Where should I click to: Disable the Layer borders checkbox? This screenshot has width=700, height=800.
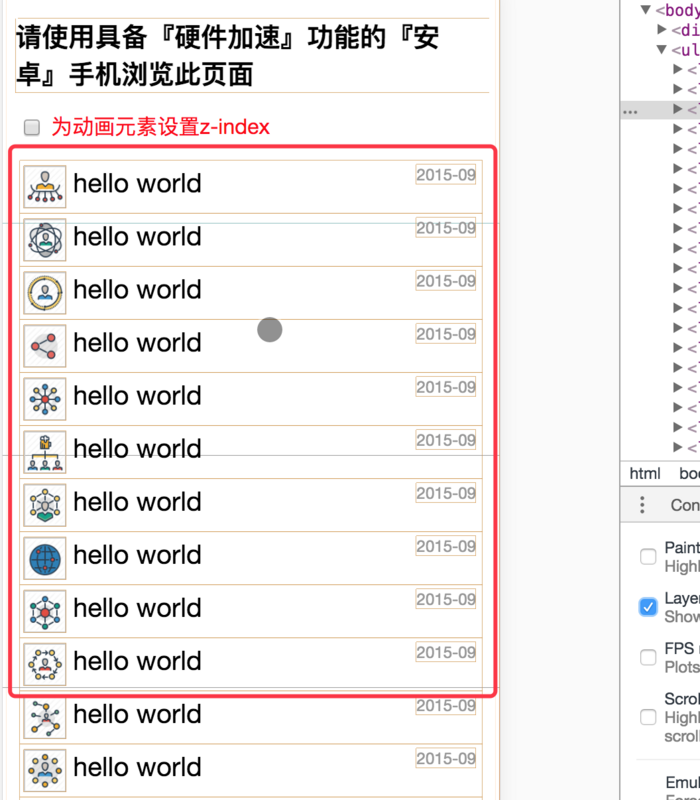648,607
